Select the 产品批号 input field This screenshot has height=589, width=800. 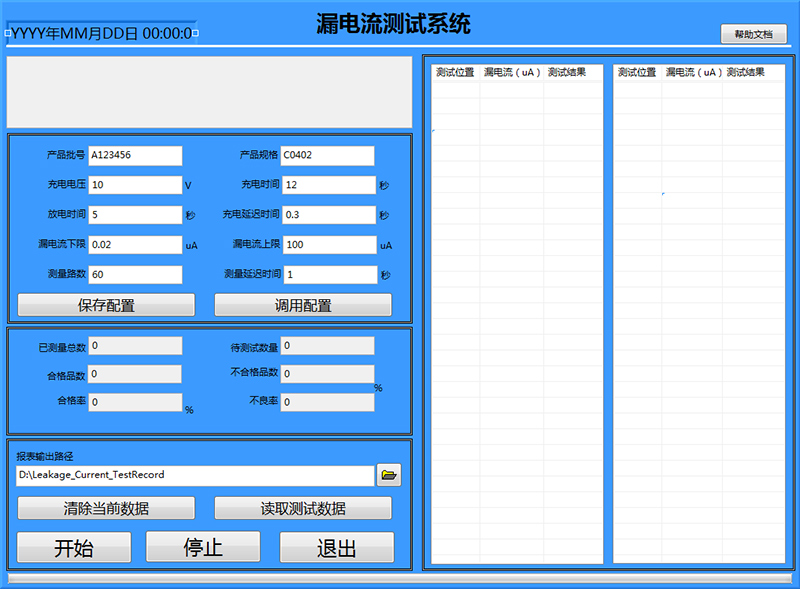coord(136,156)
